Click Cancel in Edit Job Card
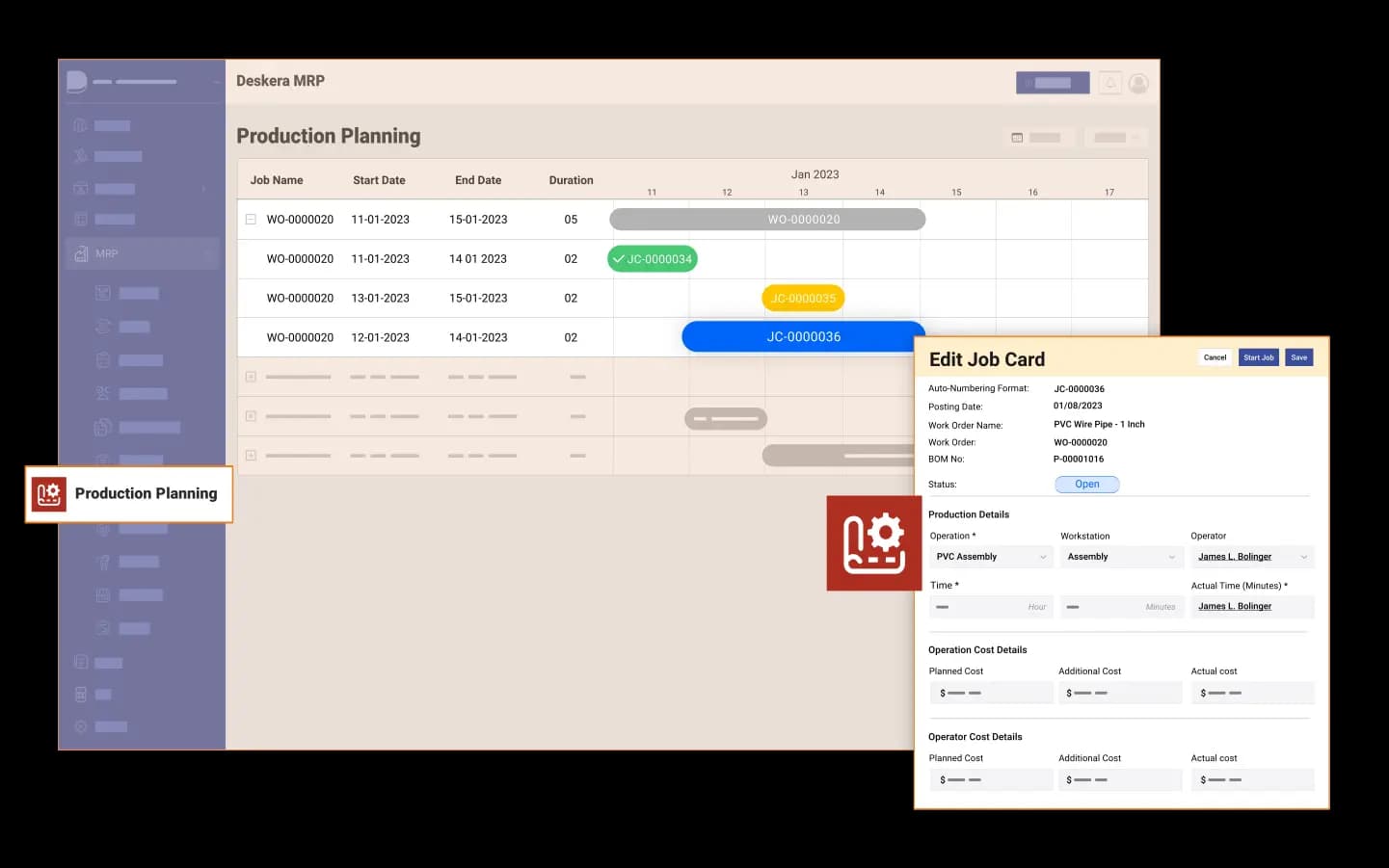This screenshot has width=1389, height=868. (x=1215, y=357)
